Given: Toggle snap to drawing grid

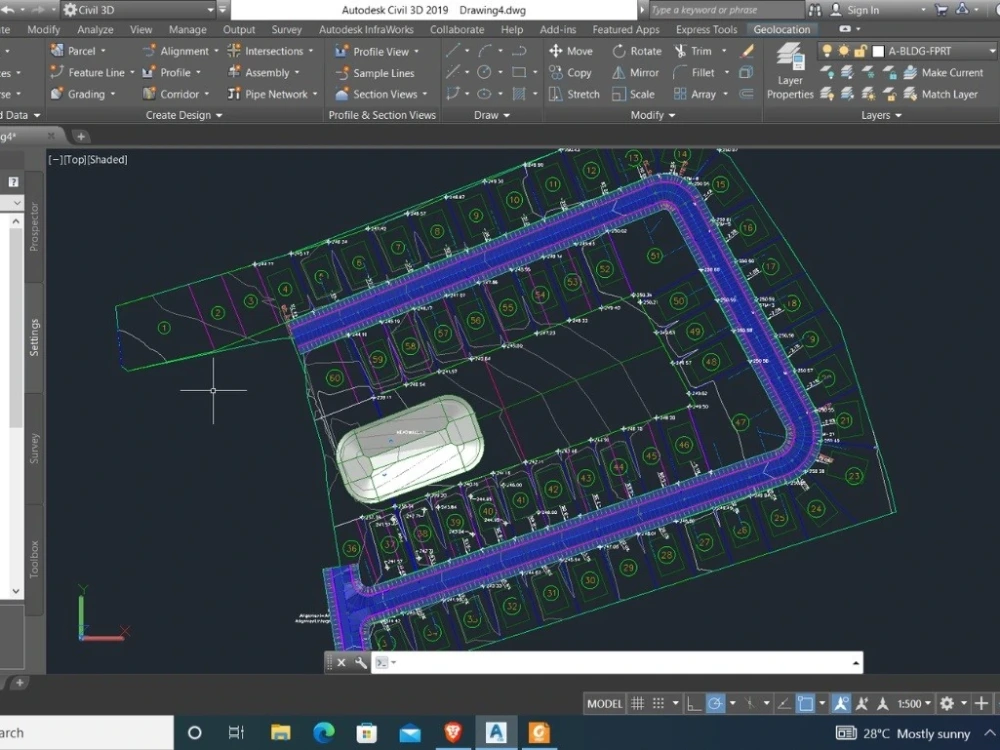Looking at the screenshot, I should click(x=658, y=703).
